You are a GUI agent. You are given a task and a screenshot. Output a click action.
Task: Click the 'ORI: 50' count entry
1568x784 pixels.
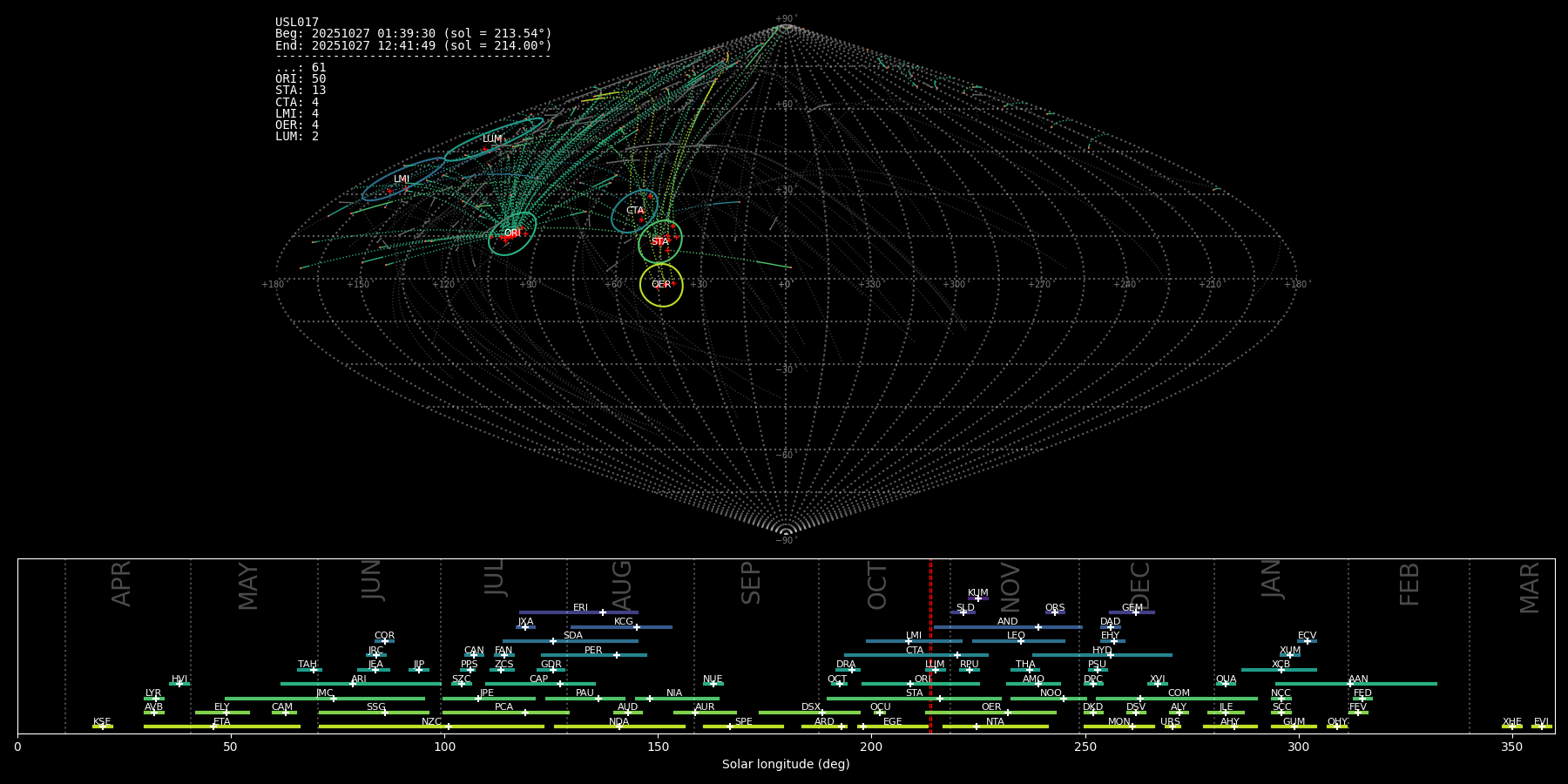(x=301, y=79)
